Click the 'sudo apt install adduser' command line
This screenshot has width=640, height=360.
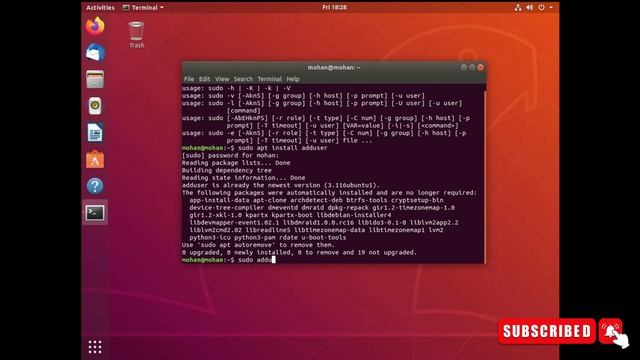[x=254, y=148]
